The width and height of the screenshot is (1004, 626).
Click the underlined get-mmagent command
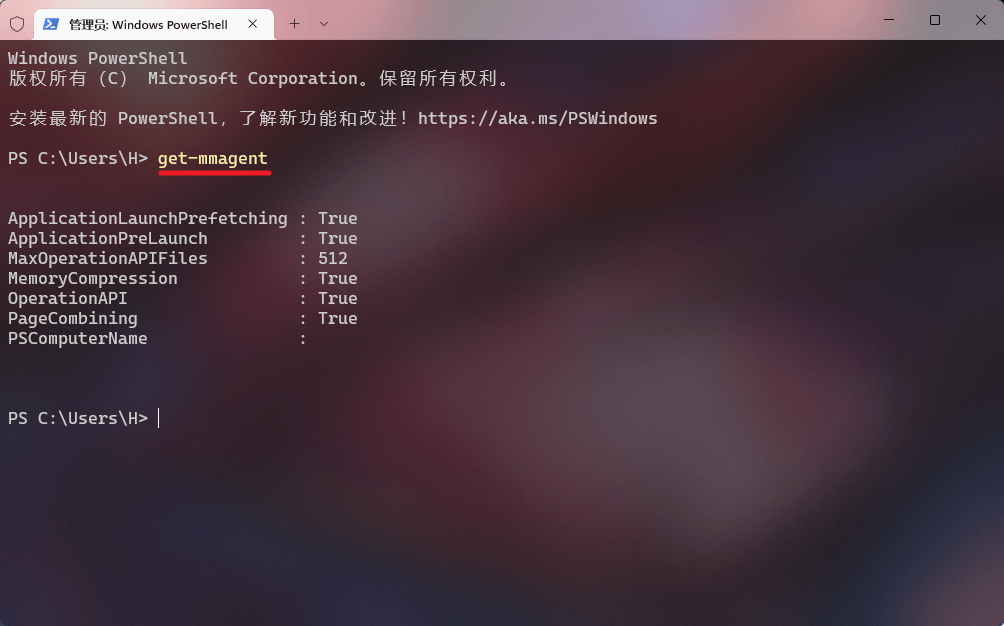213,159
